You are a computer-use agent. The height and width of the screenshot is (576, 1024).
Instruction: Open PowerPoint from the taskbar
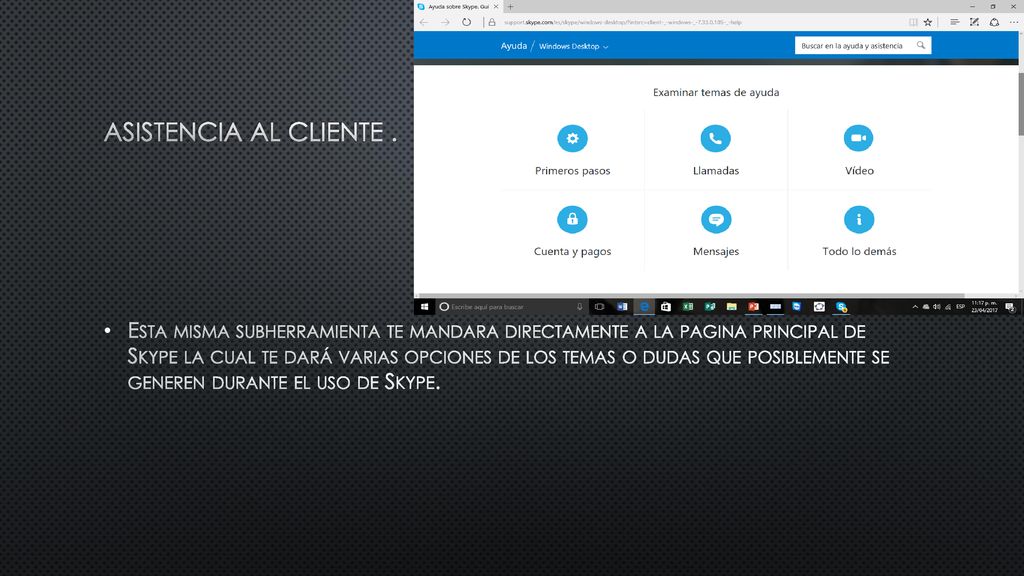[754, 306]
